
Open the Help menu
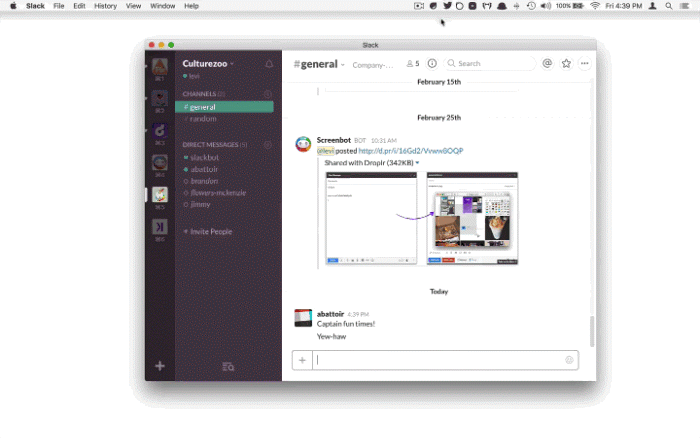[191, 6]
